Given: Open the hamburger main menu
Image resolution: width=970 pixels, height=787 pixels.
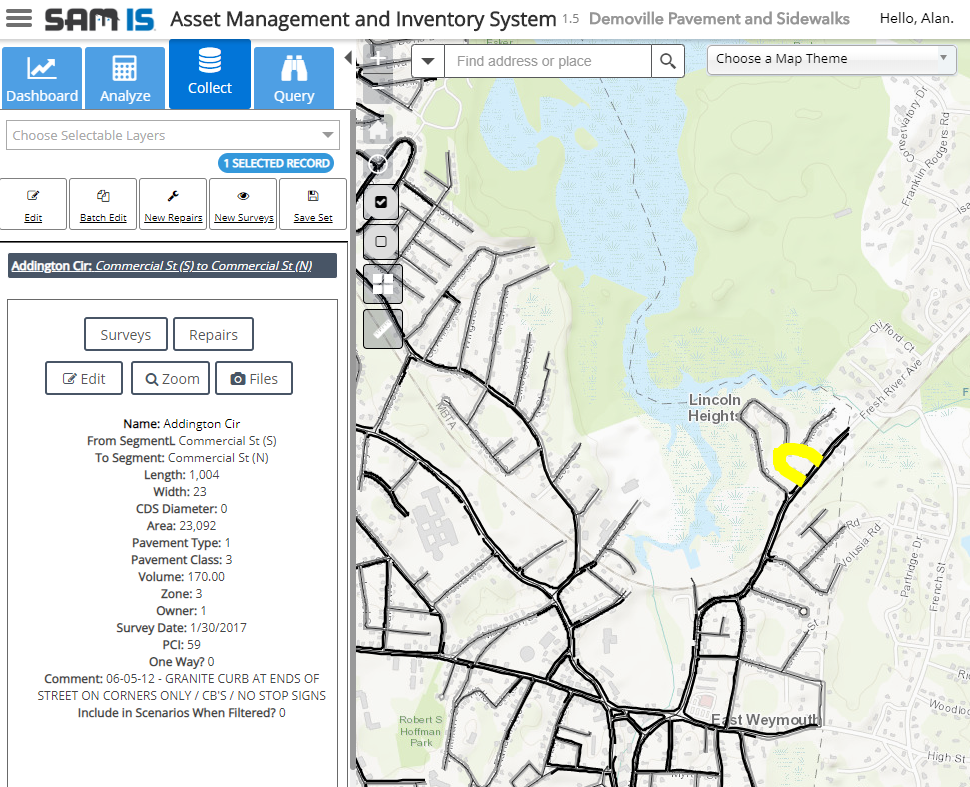Looking at the screenshot, I should 19,19.
